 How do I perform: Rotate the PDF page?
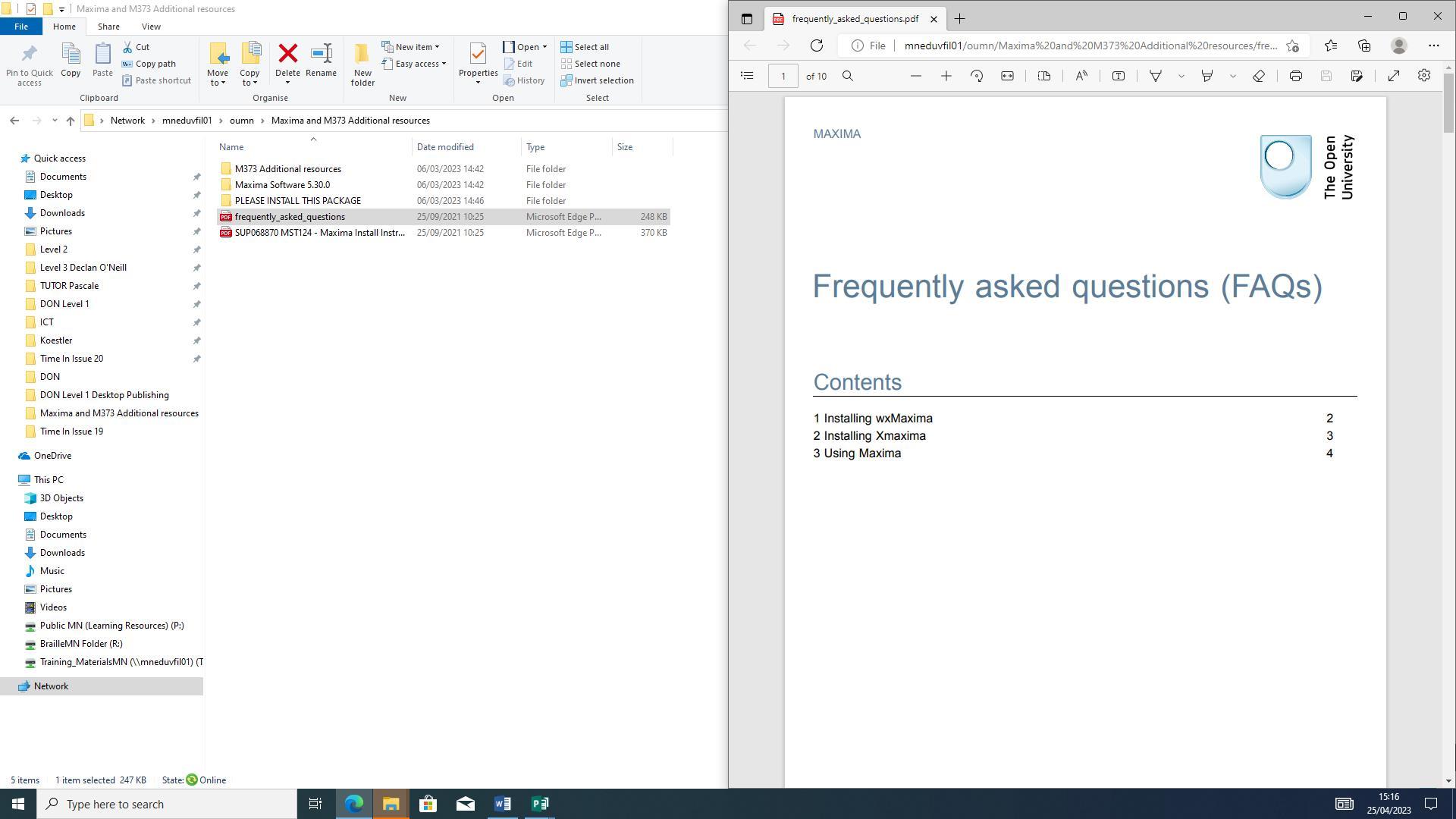(x=977, y=76)
